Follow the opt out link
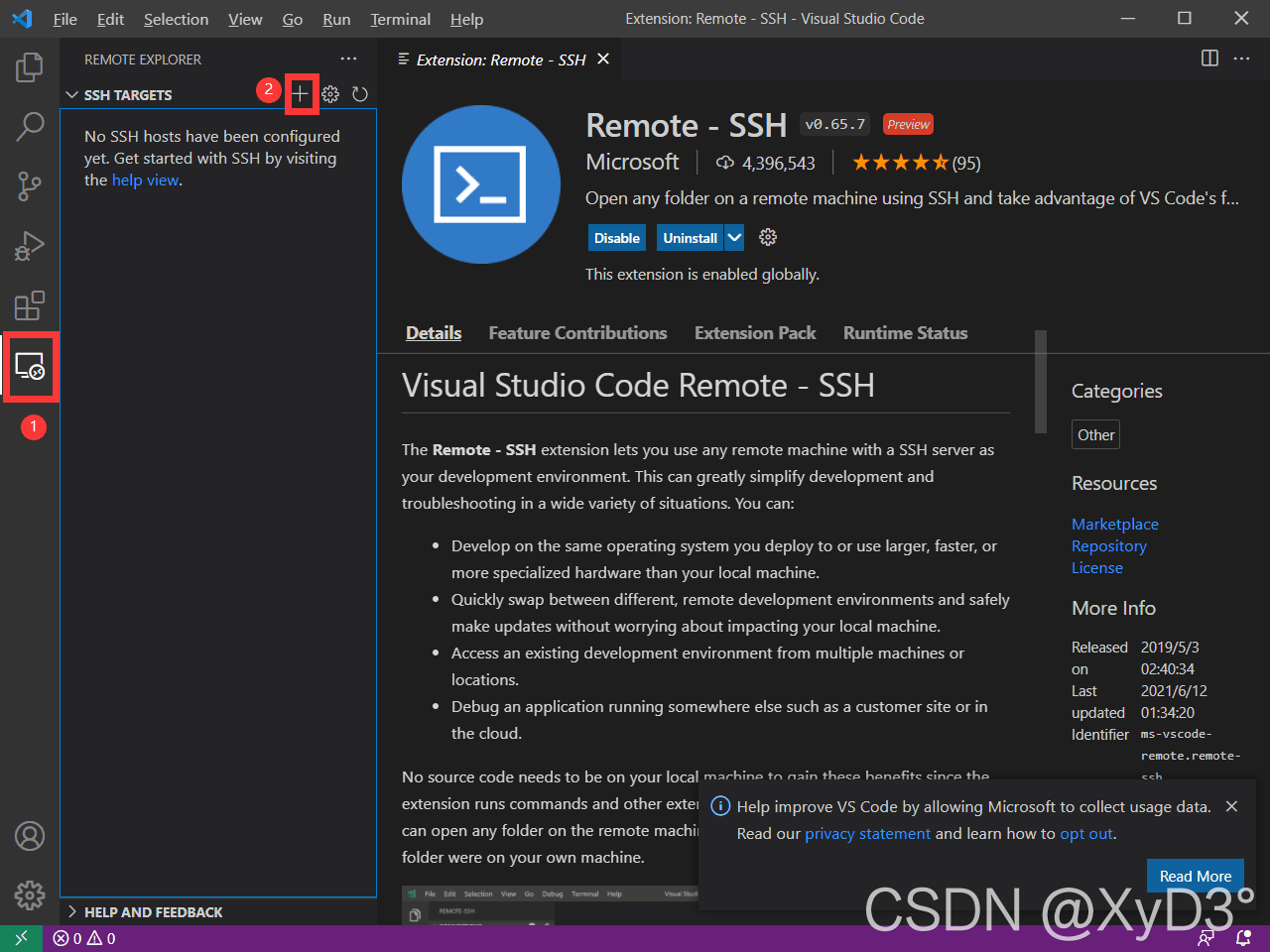Image resolution: width=1270 pixels, height=952 pixels. (1086, 833)
